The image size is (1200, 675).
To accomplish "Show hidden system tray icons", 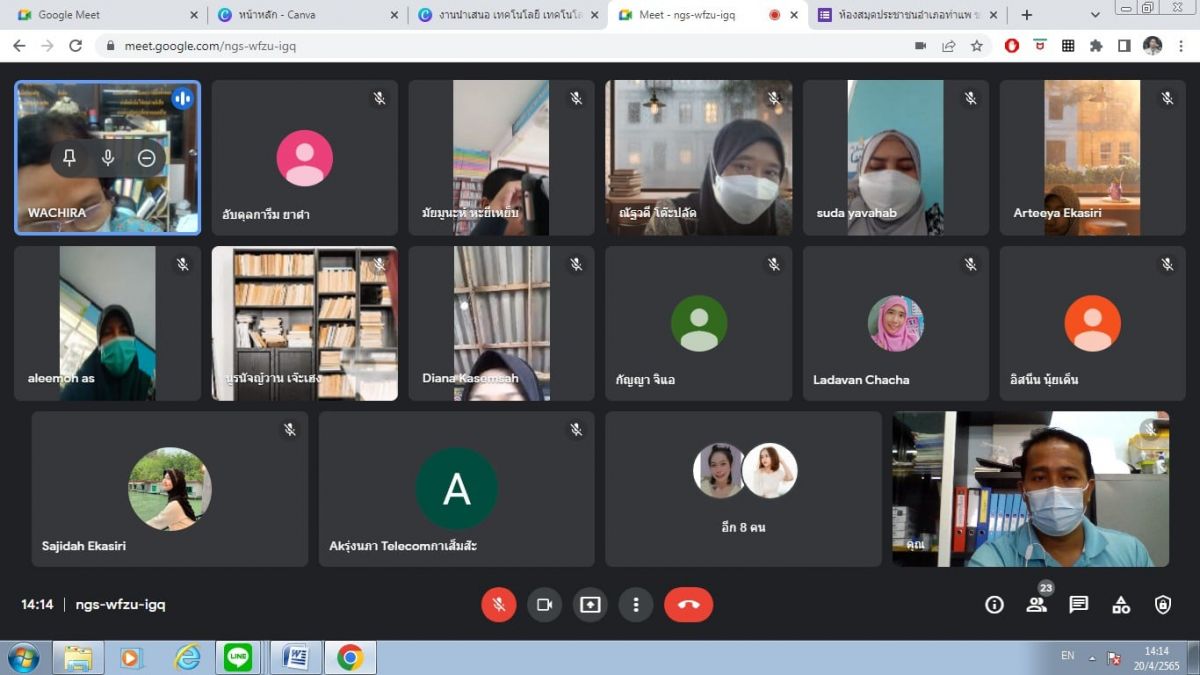I will 1091,658.
